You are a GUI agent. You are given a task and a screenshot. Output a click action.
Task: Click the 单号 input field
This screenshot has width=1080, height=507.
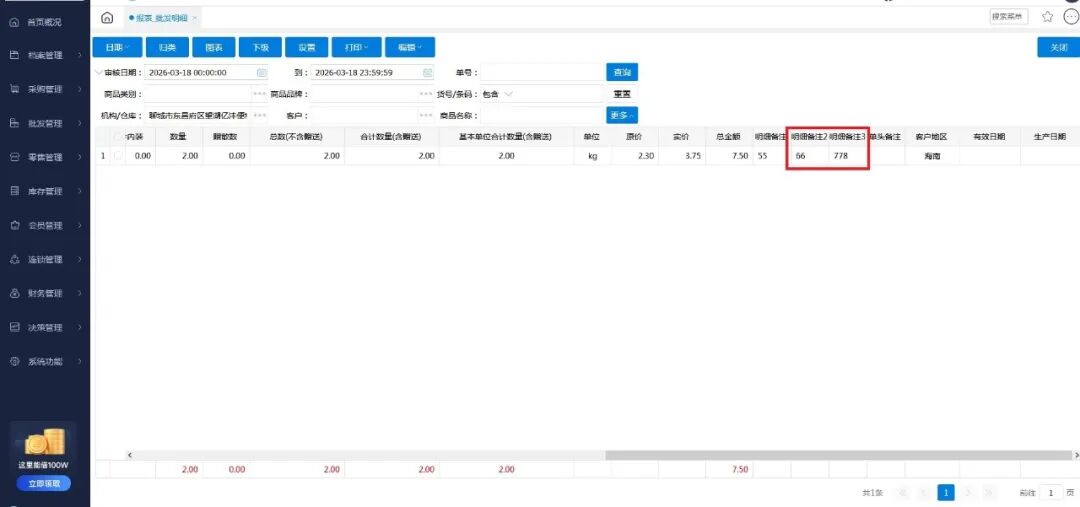click(x=541, y=72)
